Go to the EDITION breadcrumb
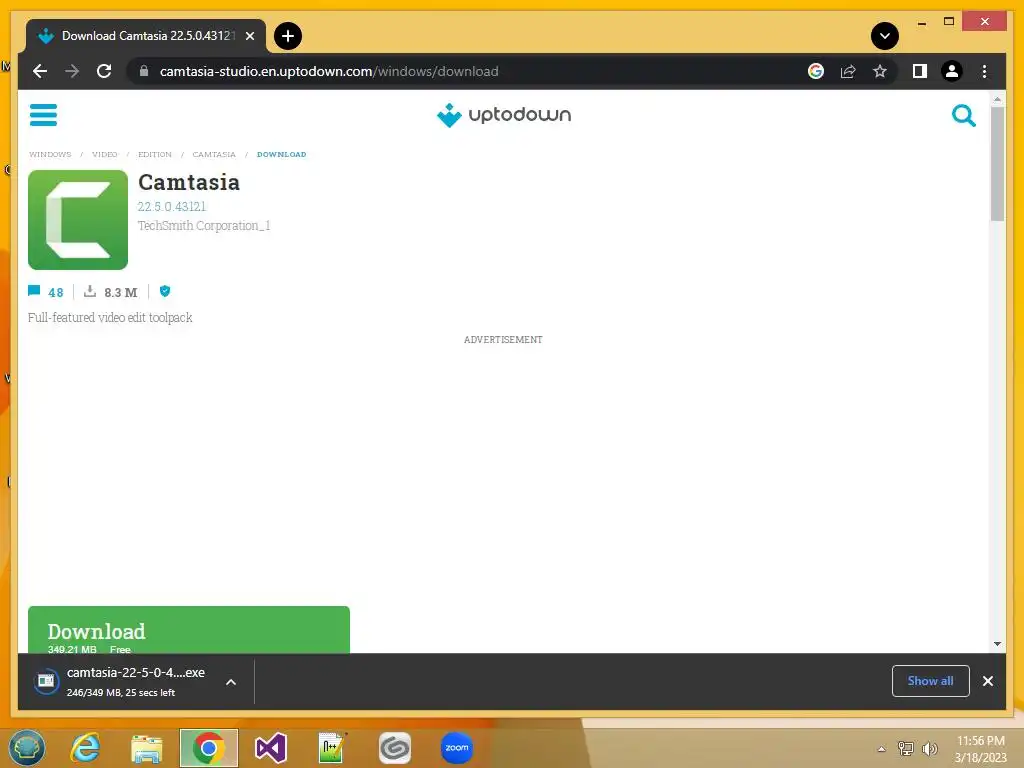Screen dimensions: 1024x768 click(x=155, y=155)
